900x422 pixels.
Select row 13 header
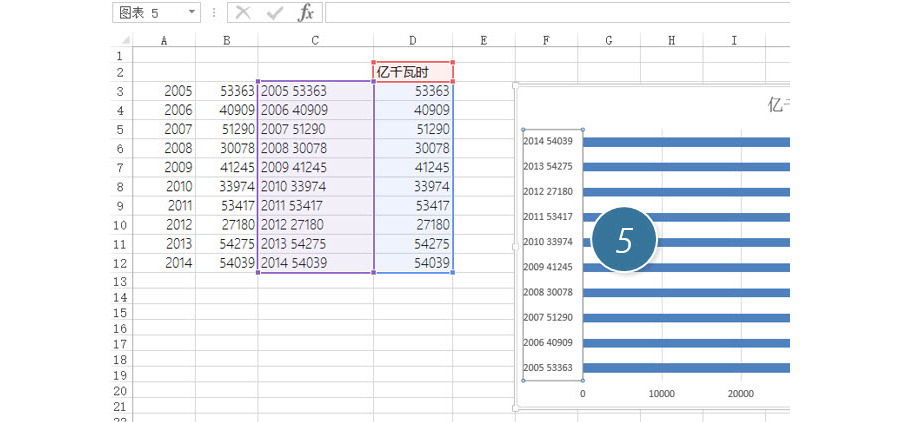[120, 281]
